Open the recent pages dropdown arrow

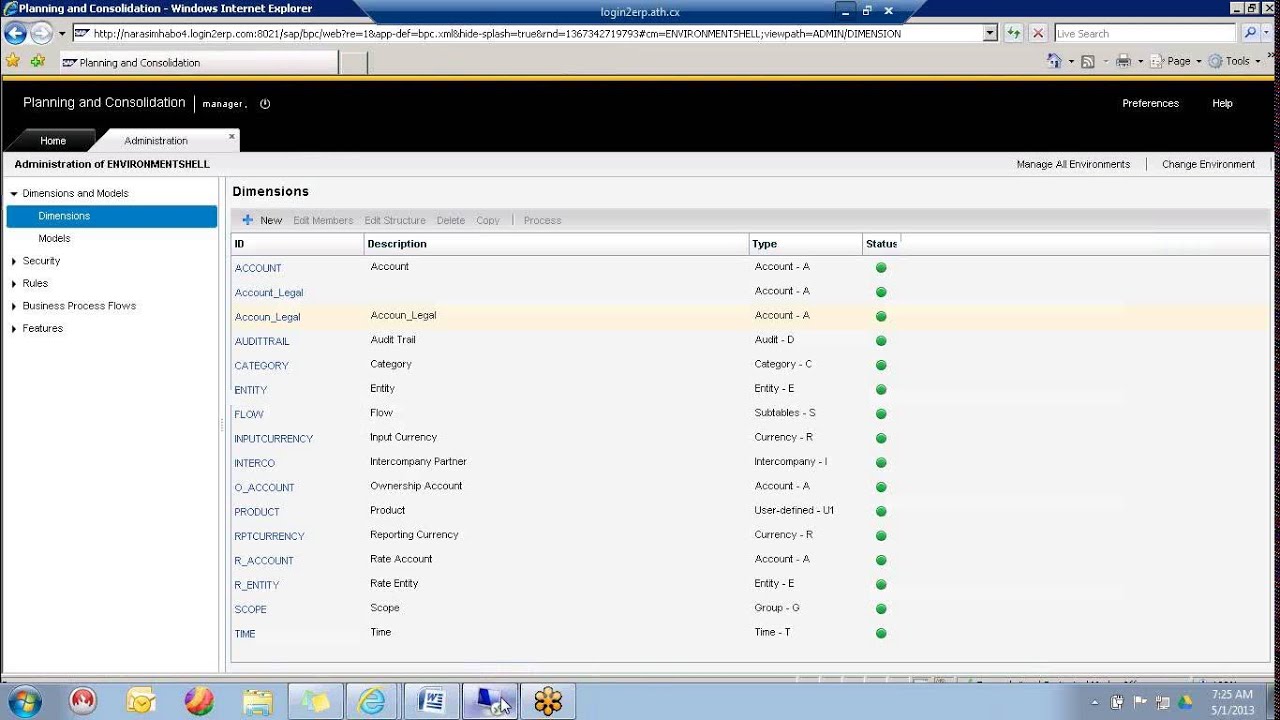[x=62, y=33]
